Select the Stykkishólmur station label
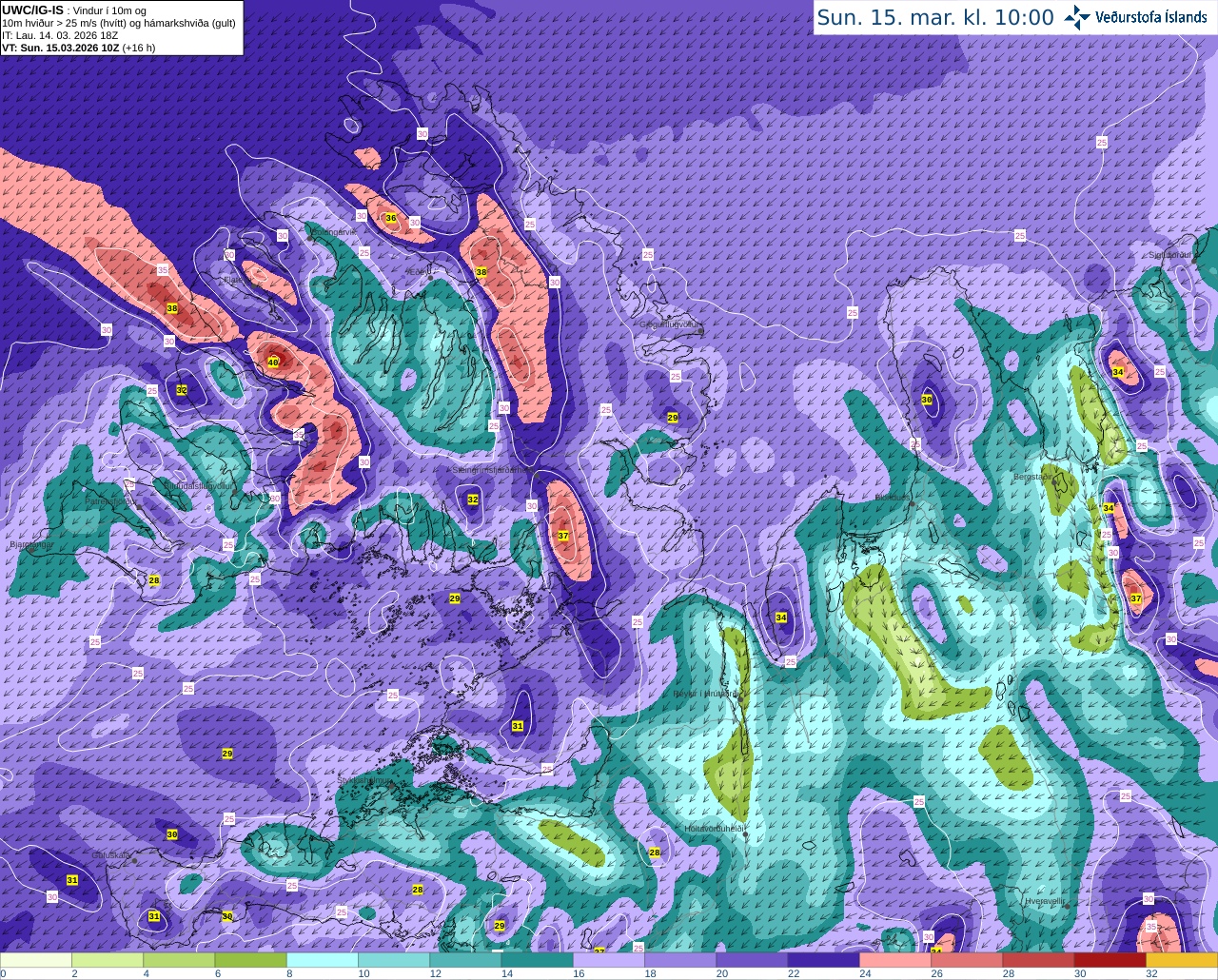 pyautogui.click(x=364, y=780)
